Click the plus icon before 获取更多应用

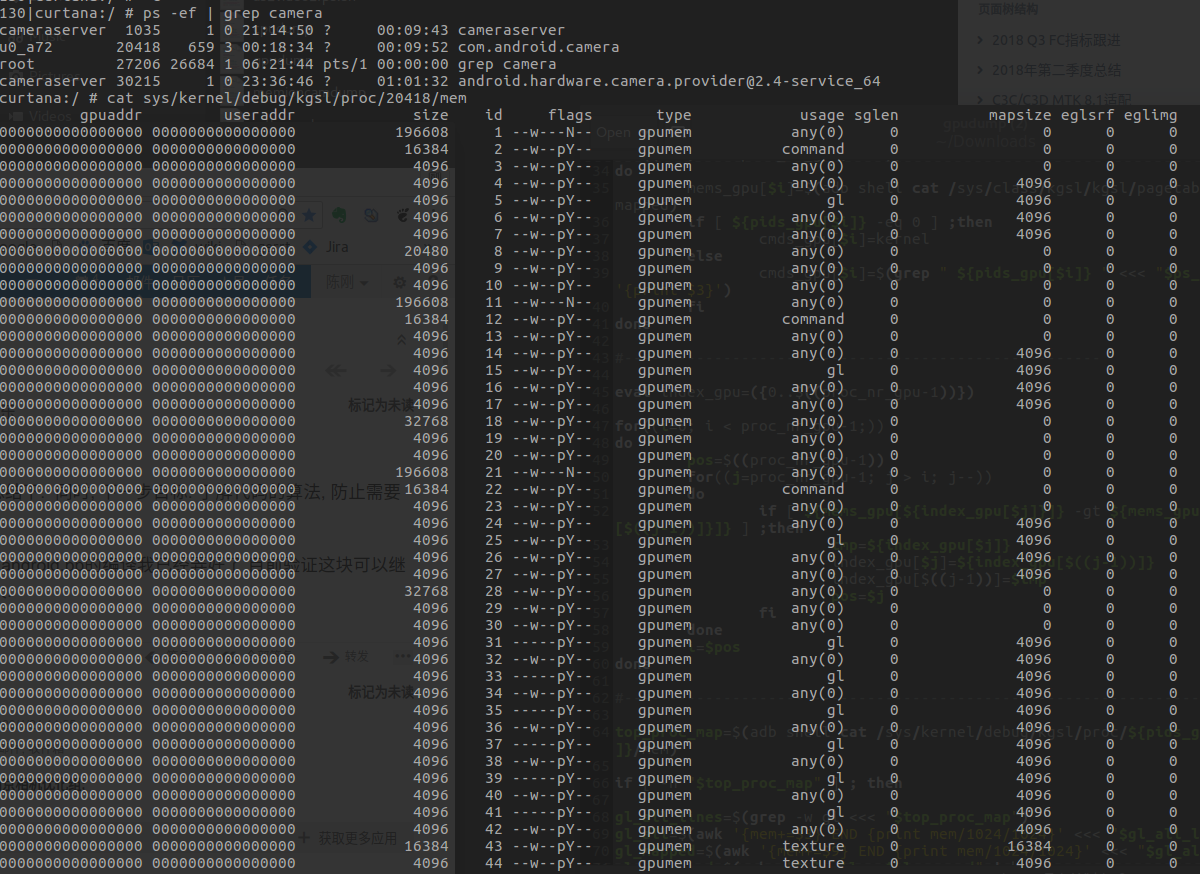[x=304, y=836]
